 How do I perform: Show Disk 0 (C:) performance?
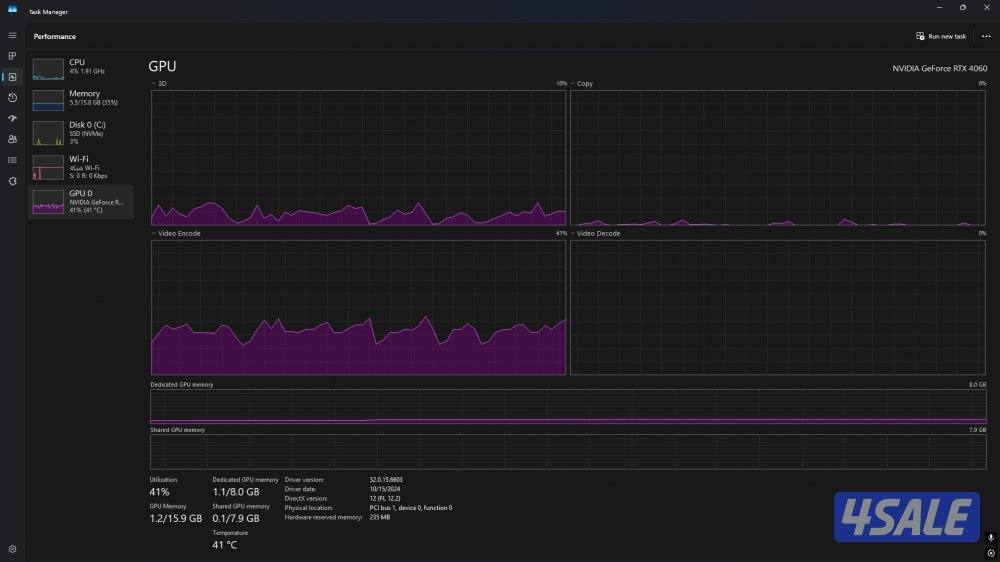tap(80, 133)
